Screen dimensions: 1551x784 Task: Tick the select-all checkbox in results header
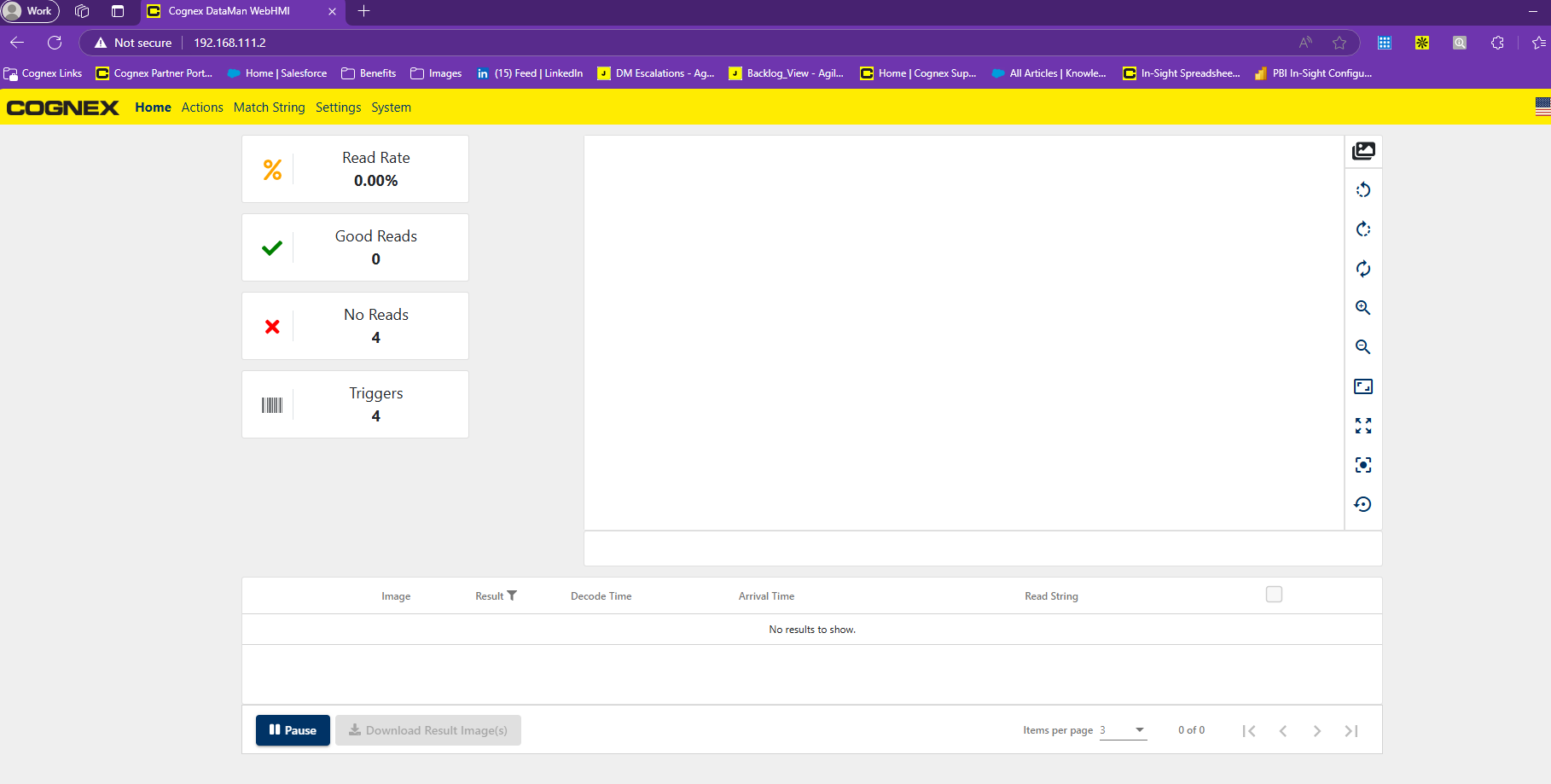(1274, 595)
